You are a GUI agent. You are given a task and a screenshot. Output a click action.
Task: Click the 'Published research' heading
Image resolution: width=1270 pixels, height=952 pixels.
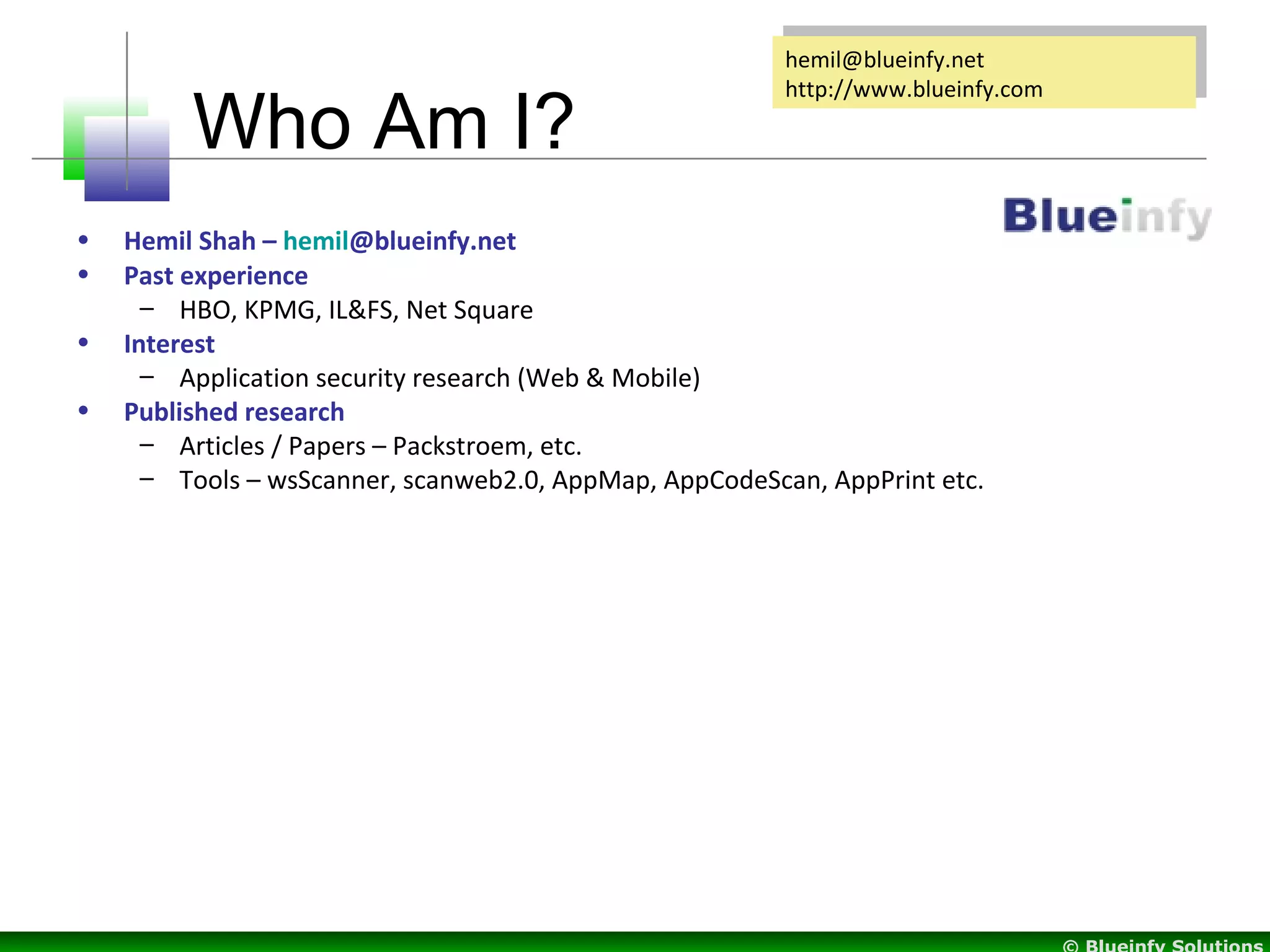234,412
